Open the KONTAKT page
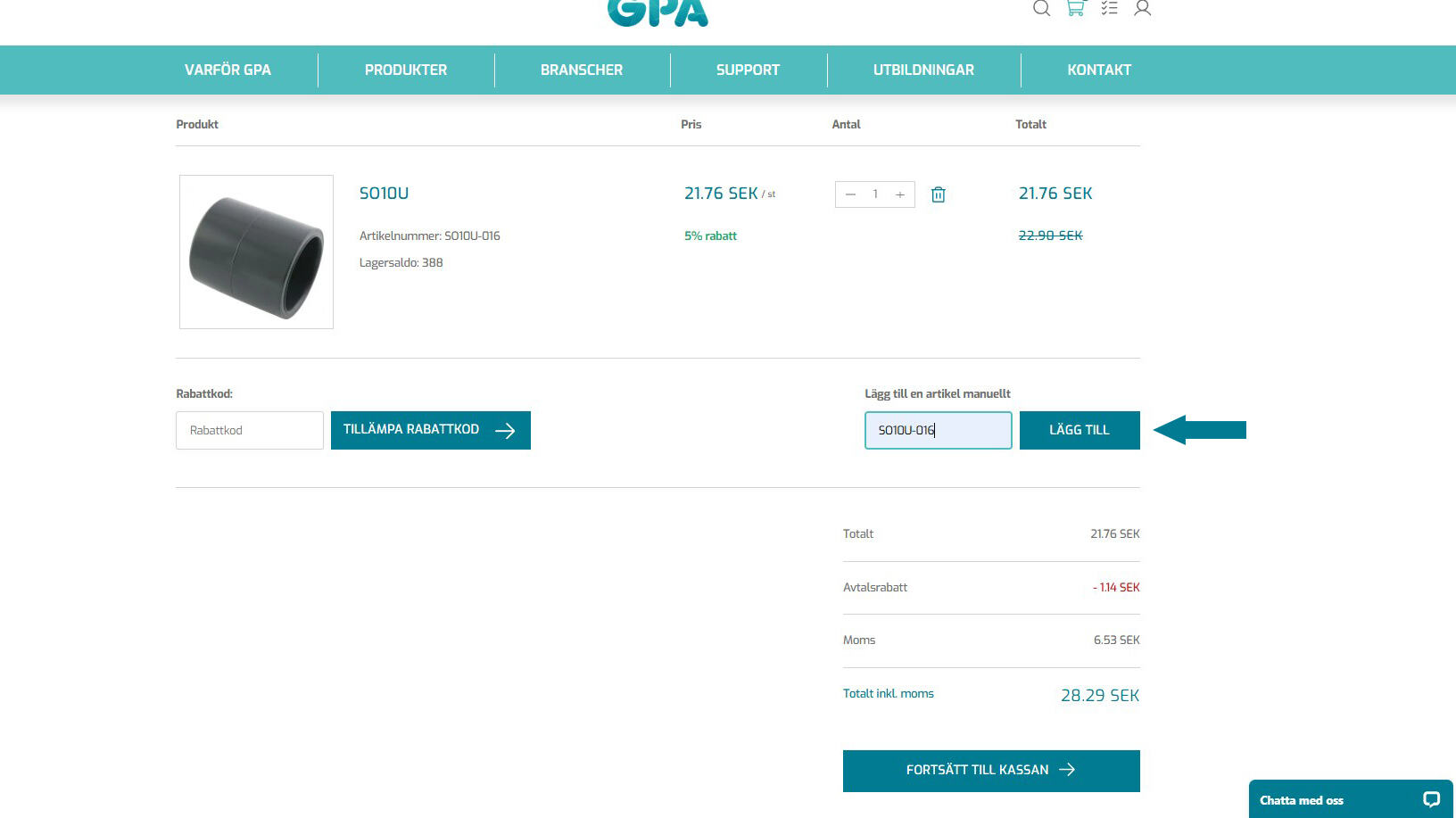This screenshot has height=818, width=1456. coord(1099,70)
